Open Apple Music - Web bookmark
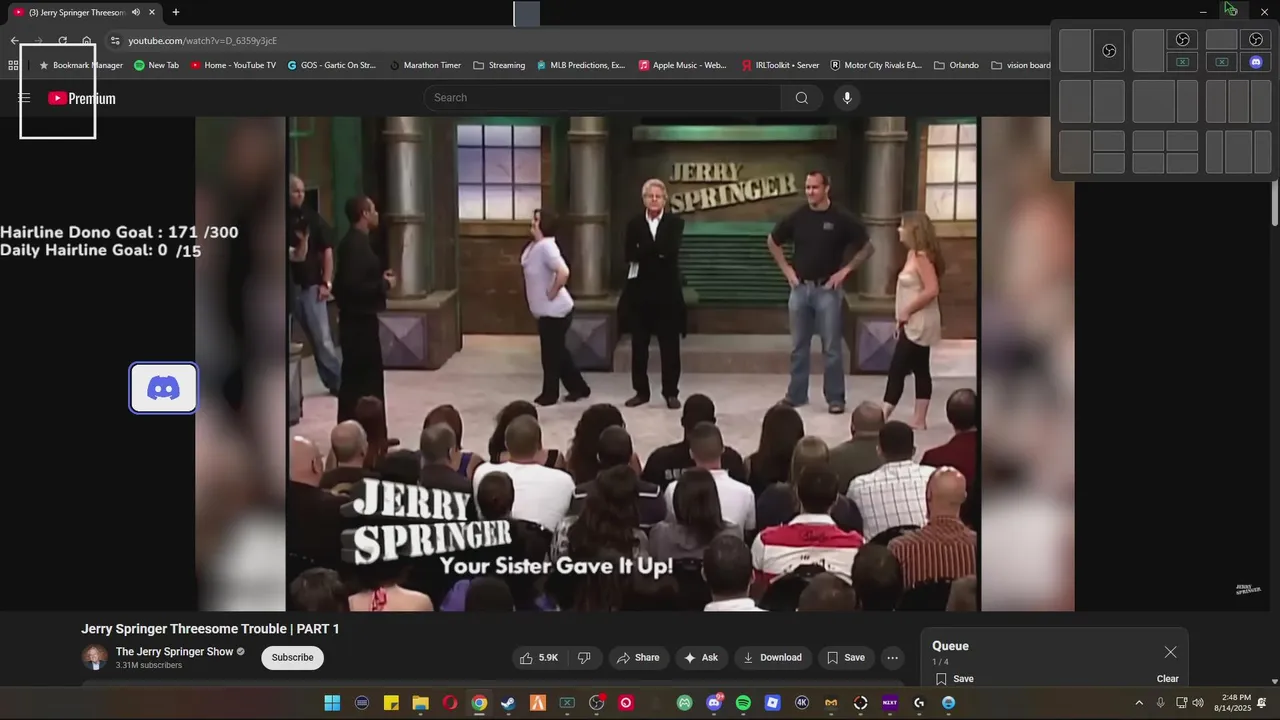Screen dimensions: 1280x720 pyautogui.click(x=682, y=65)
